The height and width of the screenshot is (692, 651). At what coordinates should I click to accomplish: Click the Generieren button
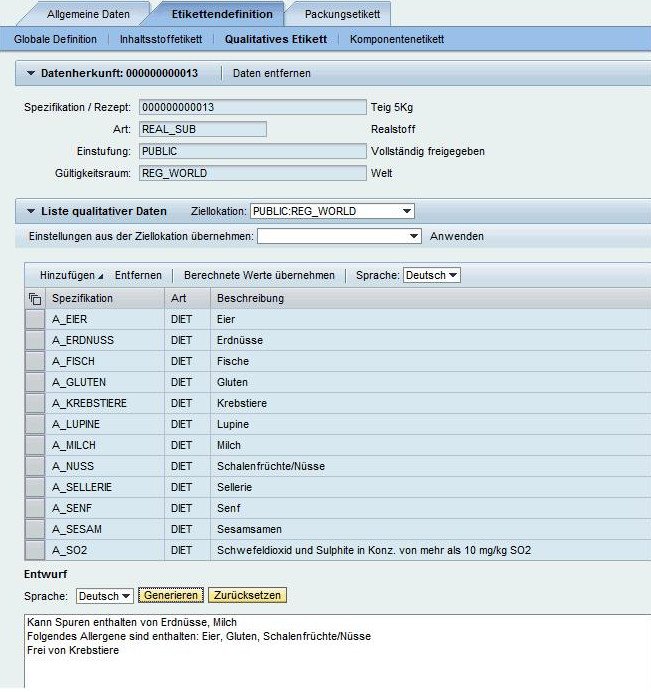tap(170, 596)
